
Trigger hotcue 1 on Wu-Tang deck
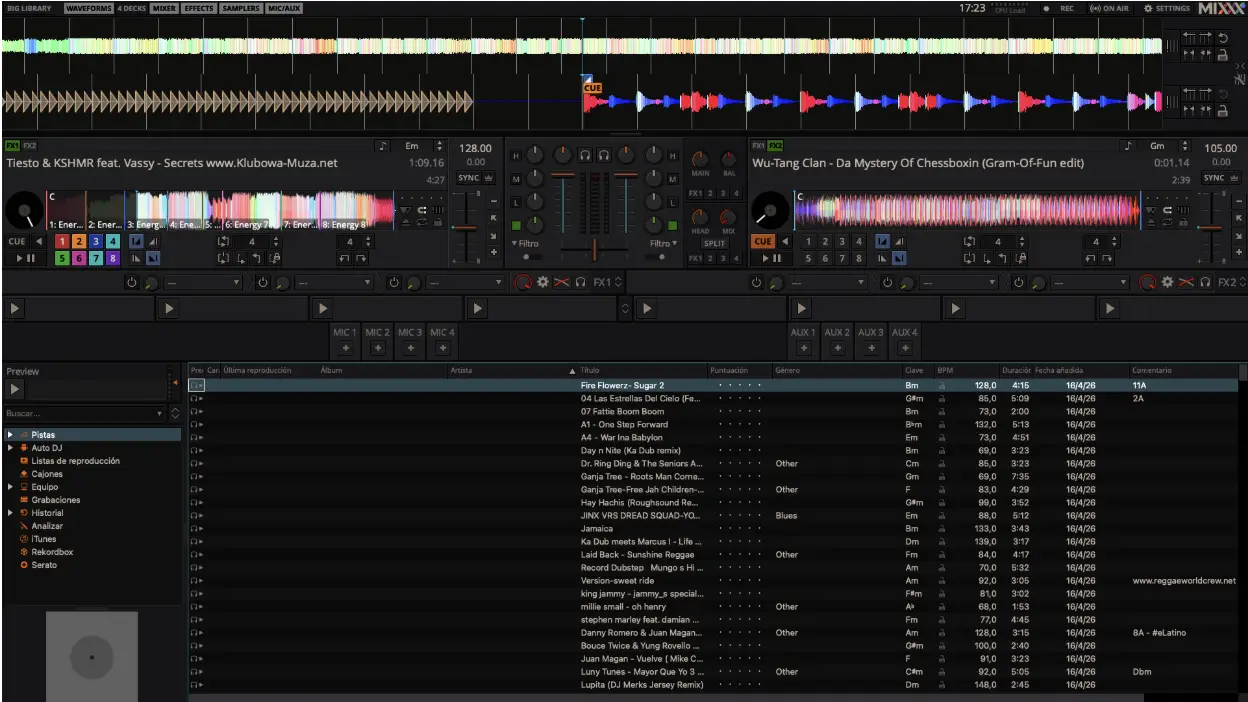(808, 241)
